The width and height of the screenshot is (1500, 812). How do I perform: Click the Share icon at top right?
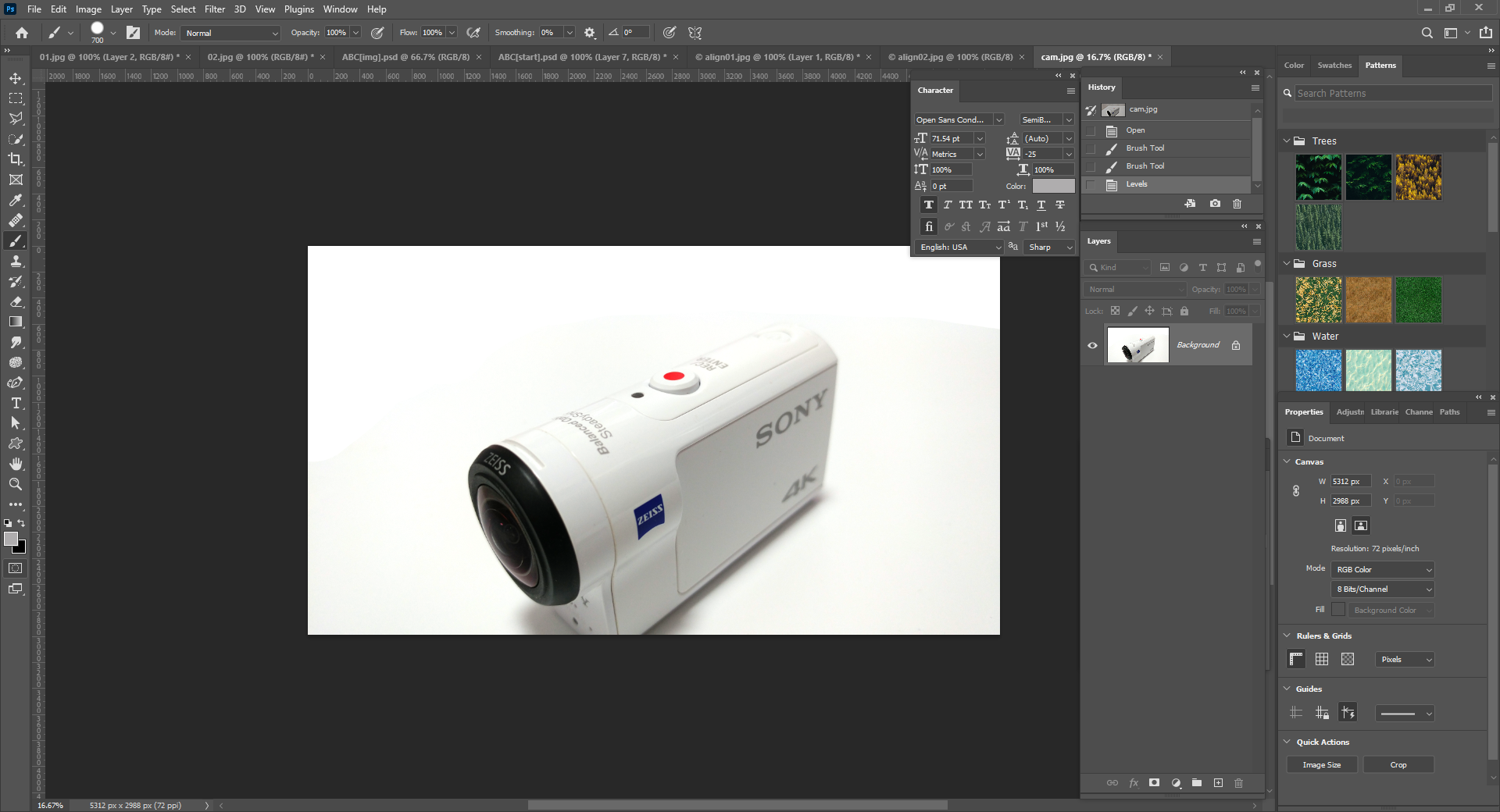click(1486, 33)
